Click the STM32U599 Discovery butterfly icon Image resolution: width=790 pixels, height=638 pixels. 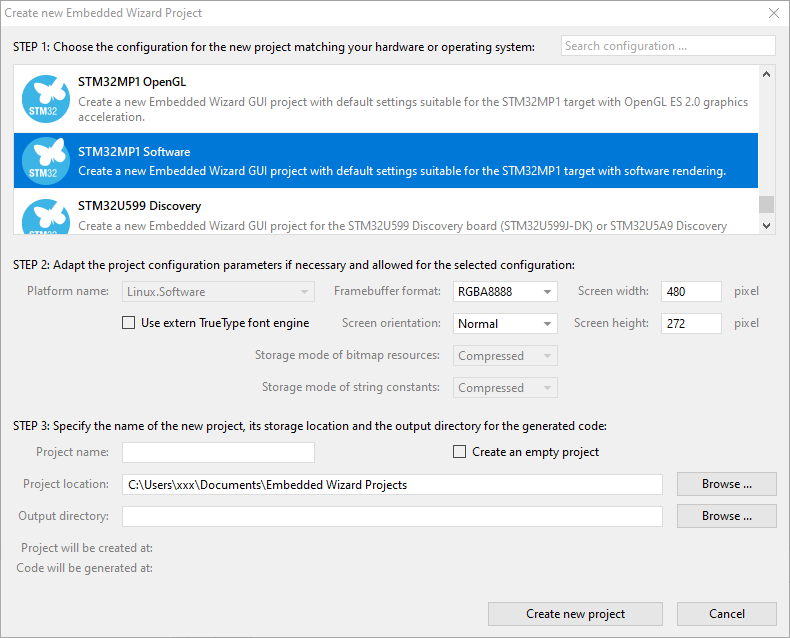pos(44,217)
